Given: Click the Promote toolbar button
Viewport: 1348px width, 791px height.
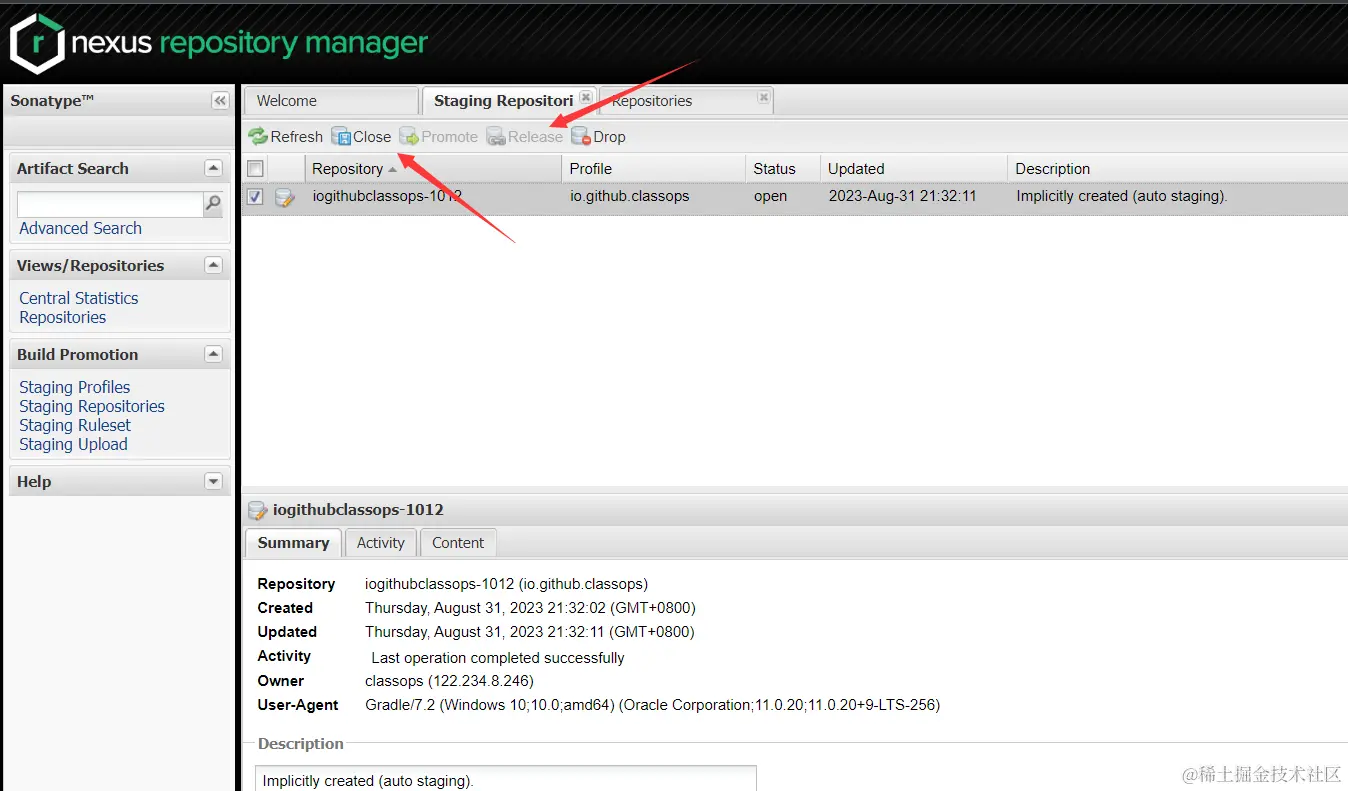Looking at the screenshot, I should click(x=439, y=137).
